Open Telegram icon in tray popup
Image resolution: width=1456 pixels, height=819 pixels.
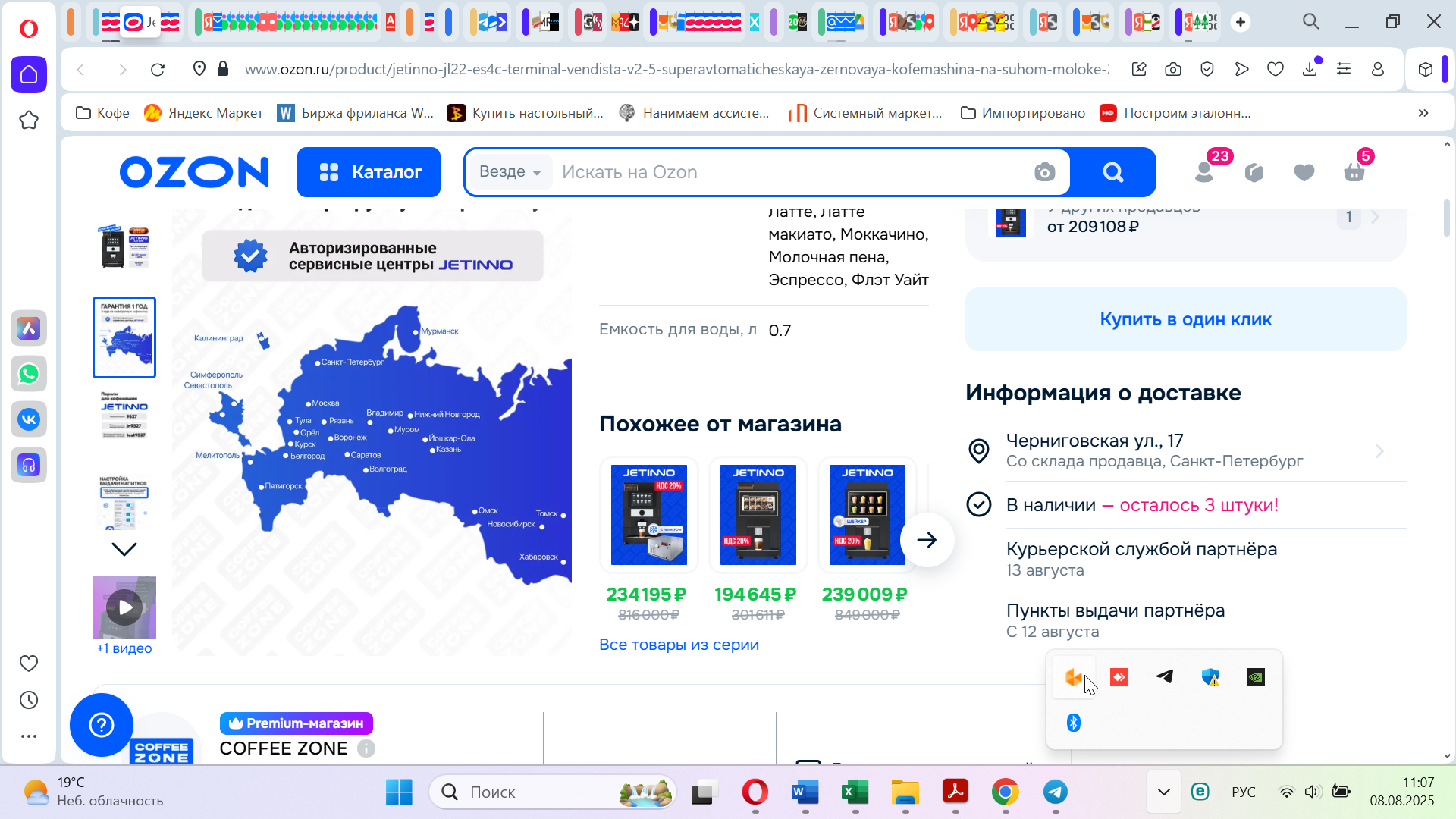(x=1165, y=677)
